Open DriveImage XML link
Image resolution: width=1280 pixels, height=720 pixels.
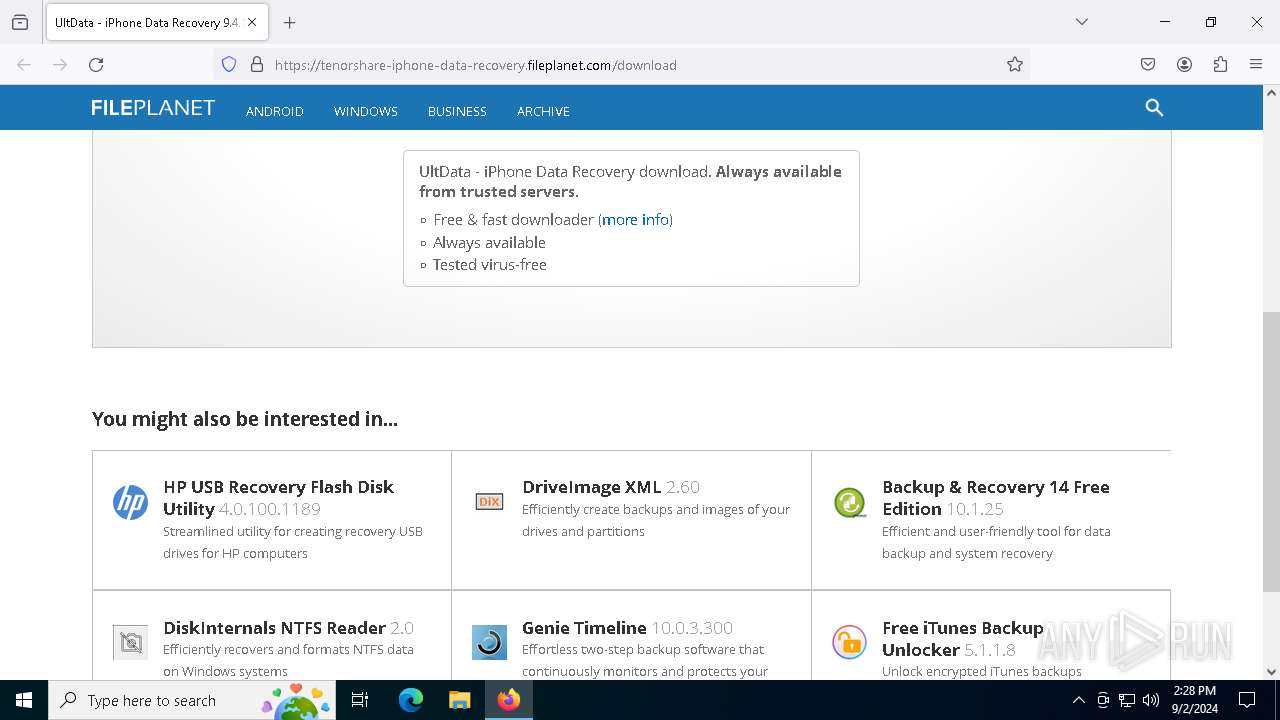(591, 487)
